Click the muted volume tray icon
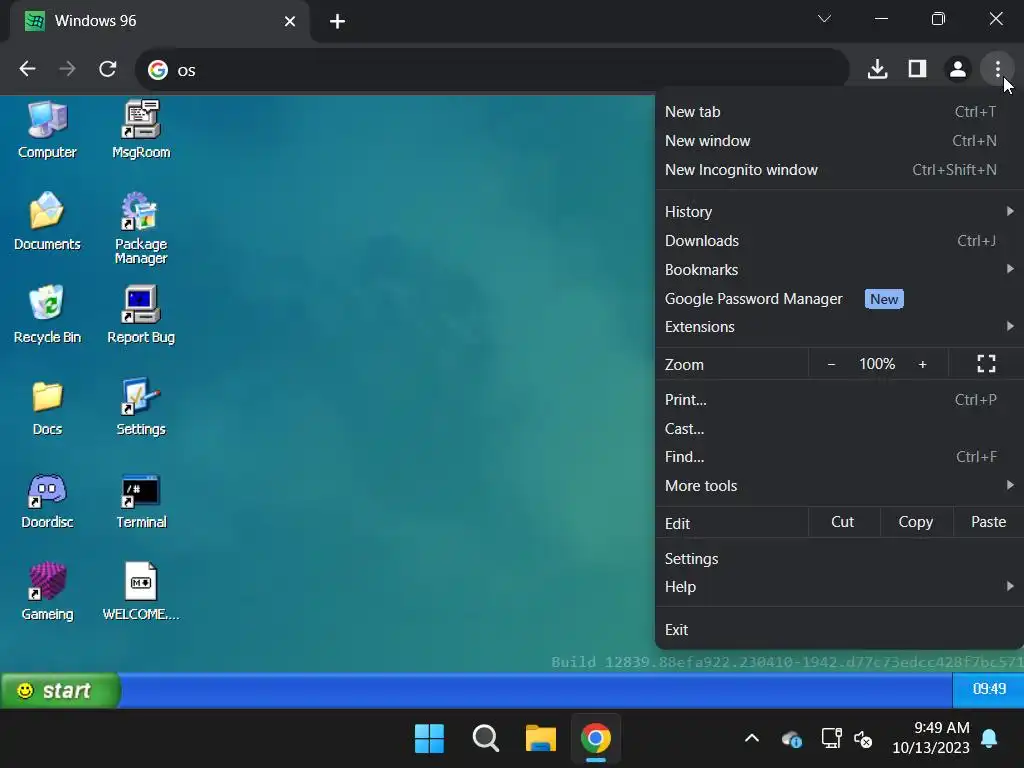1024x768 pixels. 863,739
